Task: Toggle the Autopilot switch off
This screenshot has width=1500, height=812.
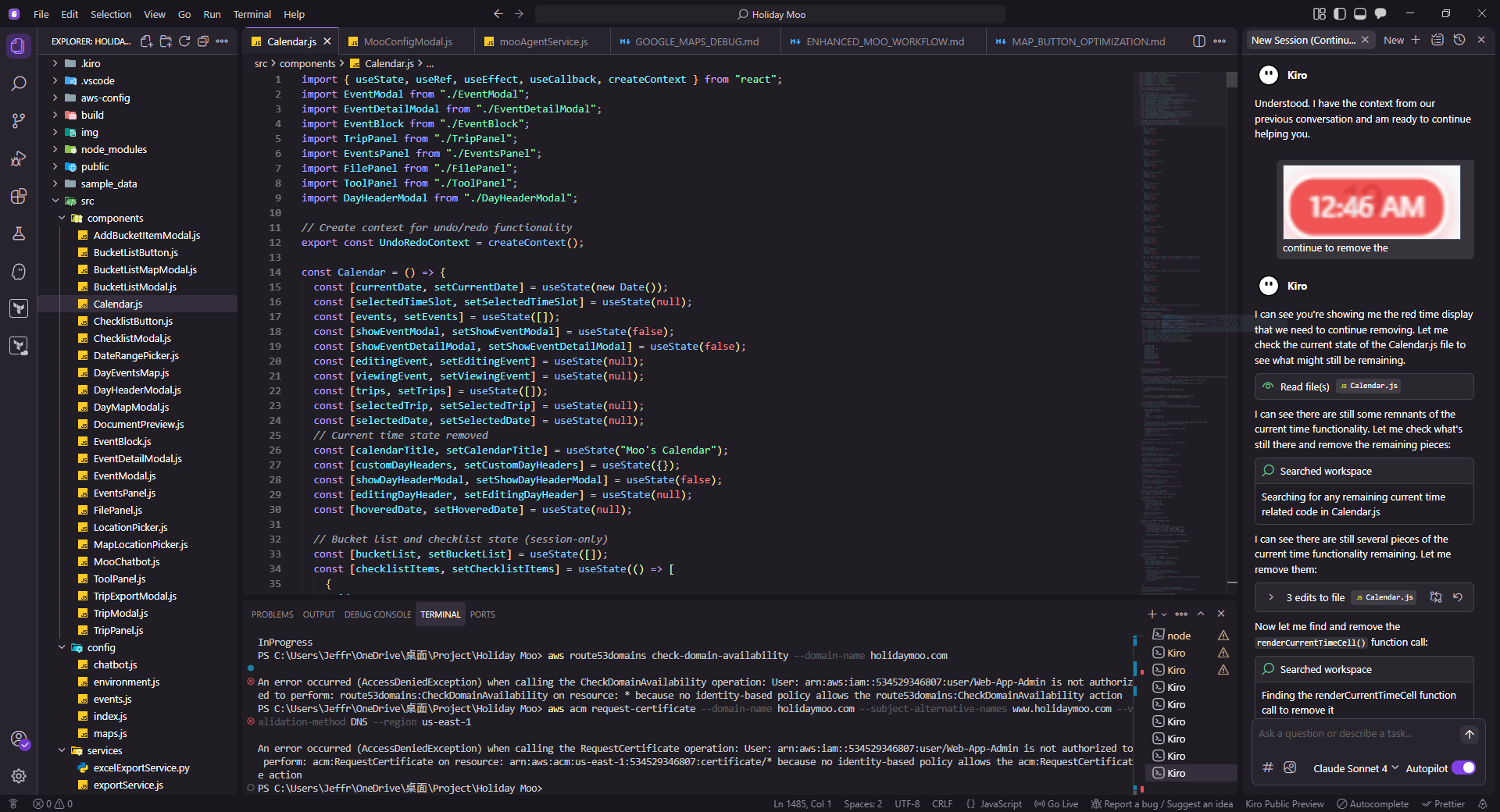Action: 1463,768
